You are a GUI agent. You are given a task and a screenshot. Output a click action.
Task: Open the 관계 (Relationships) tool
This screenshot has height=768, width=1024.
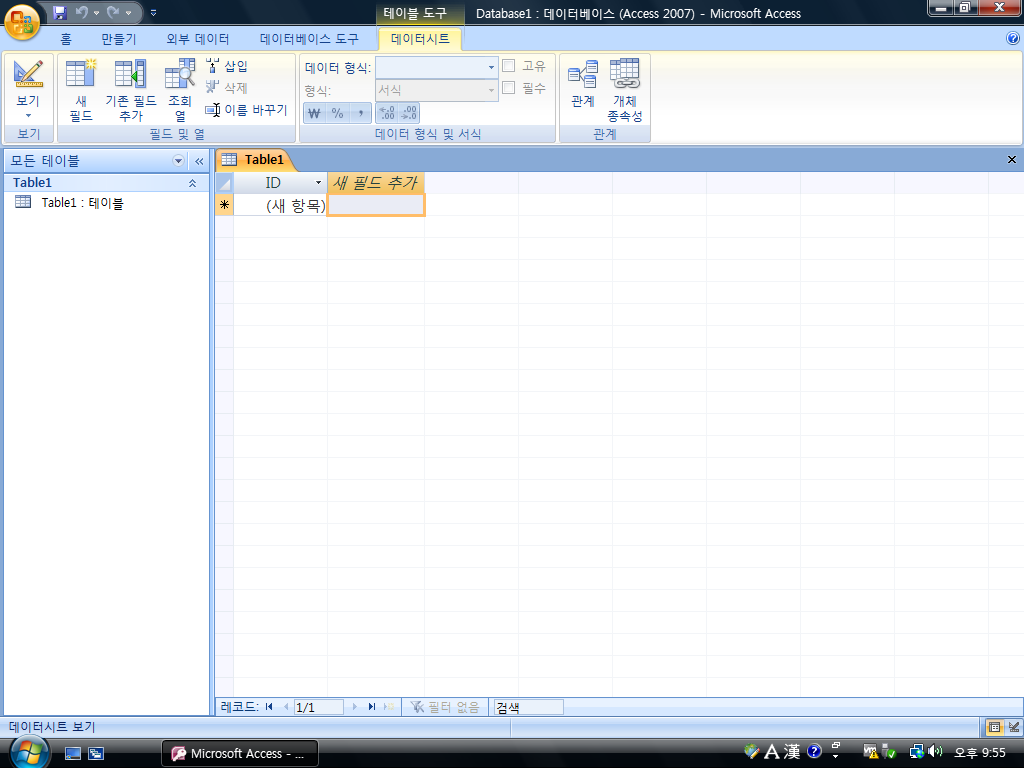point(583,84)
